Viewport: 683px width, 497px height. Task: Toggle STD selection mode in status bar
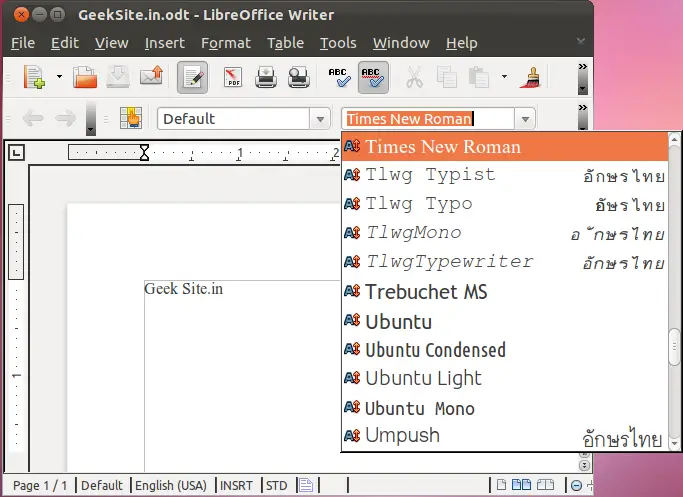point(276,485)
